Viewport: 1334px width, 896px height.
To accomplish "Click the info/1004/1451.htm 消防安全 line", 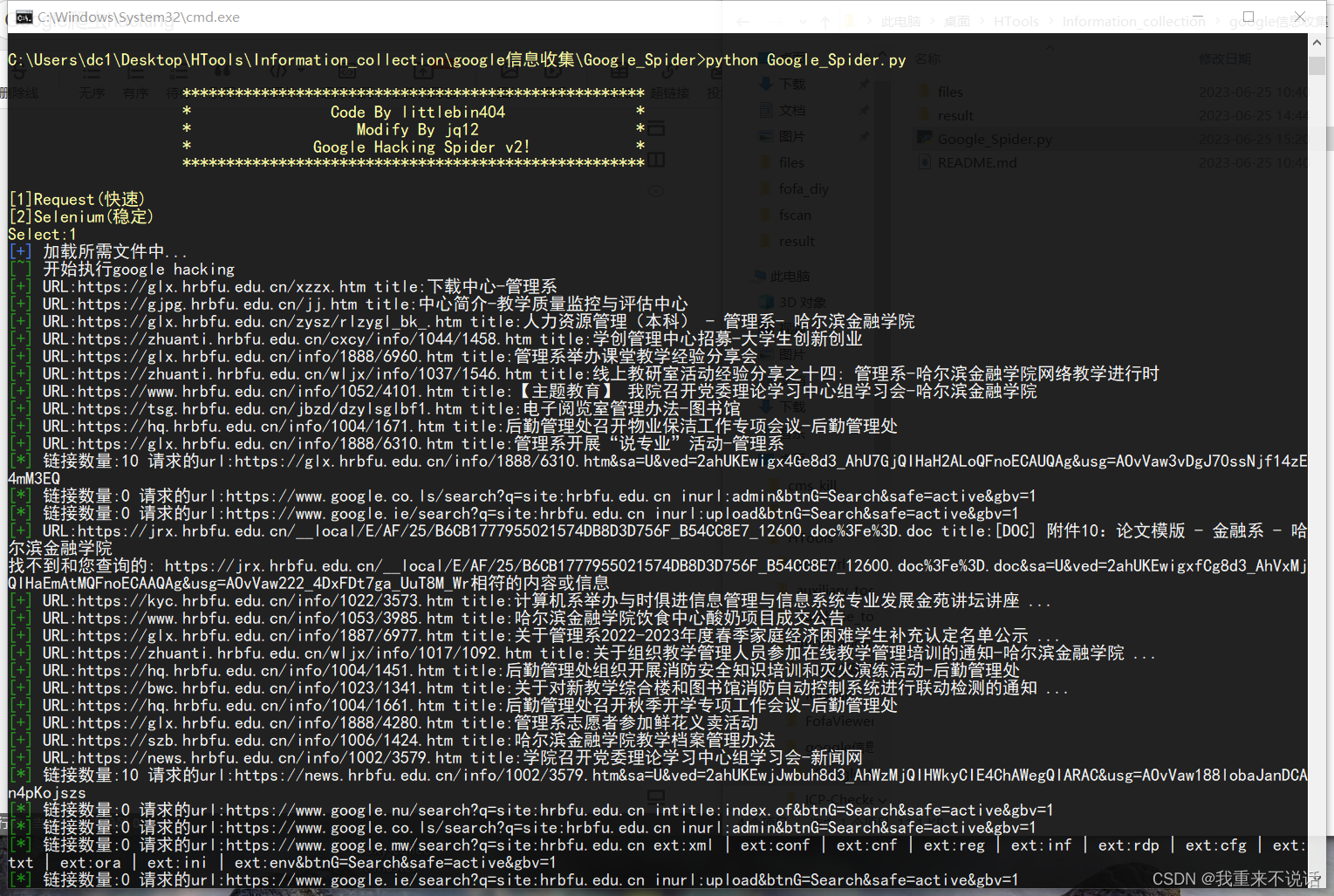I will tap(514, 670).
